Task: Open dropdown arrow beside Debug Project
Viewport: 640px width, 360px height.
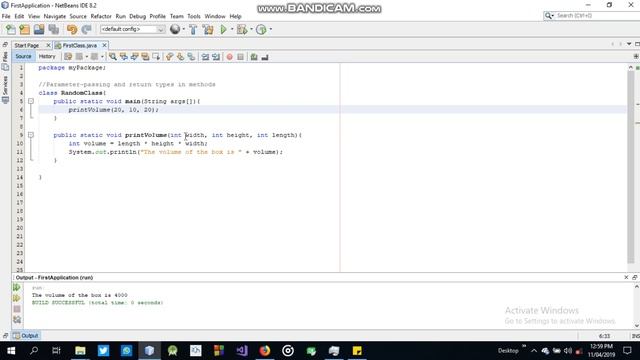Action: point(251,29)
